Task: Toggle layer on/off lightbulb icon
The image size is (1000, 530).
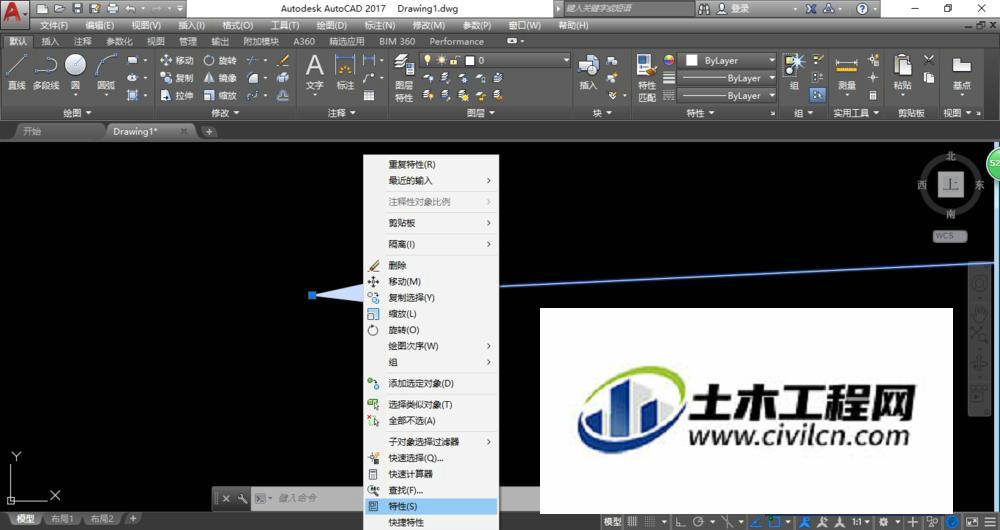Action: [x=427, y=60]
